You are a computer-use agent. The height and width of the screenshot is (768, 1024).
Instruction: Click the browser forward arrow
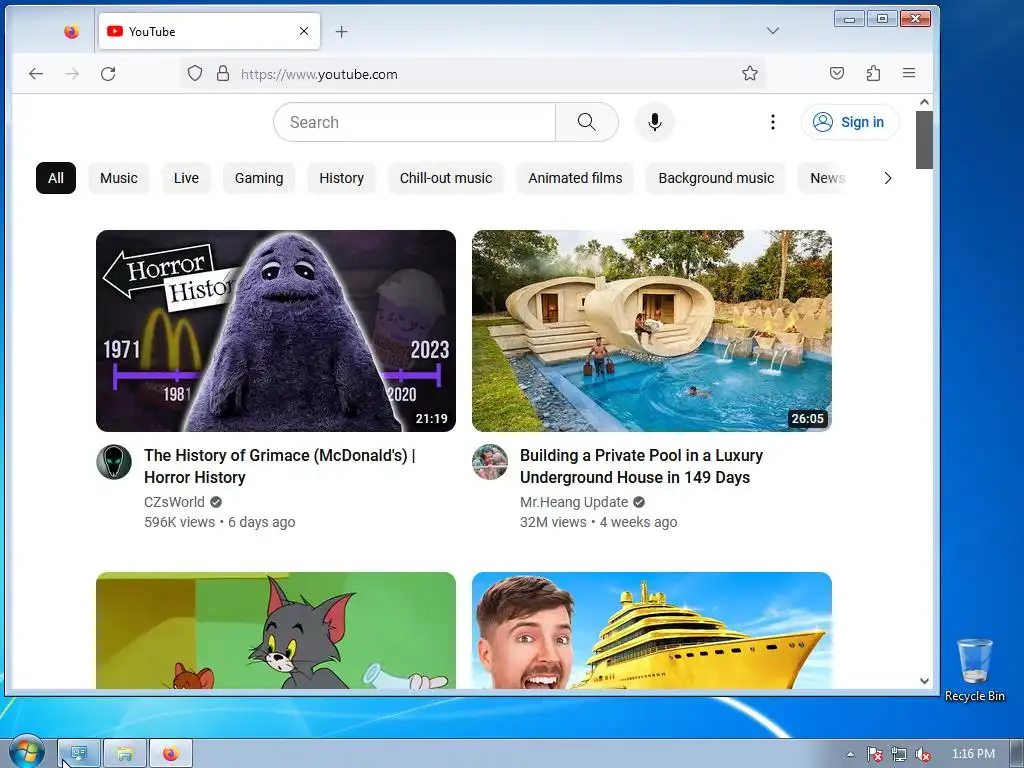pos(72,74)
